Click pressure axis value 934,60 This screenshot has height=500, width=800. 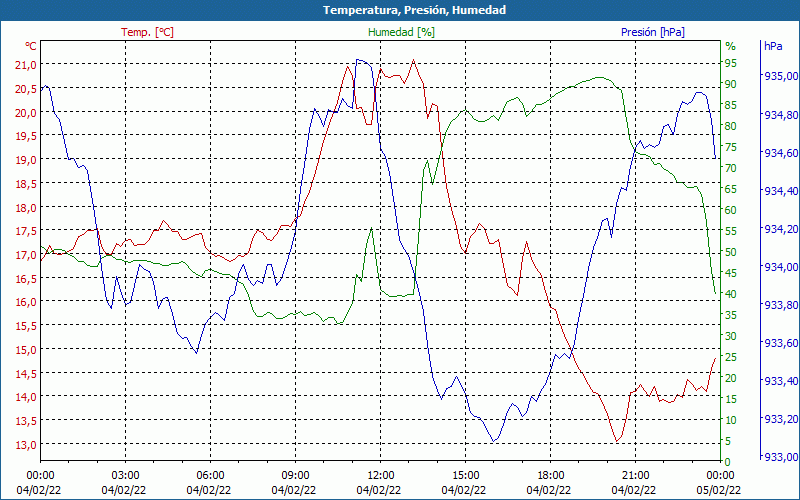point(781,153)
